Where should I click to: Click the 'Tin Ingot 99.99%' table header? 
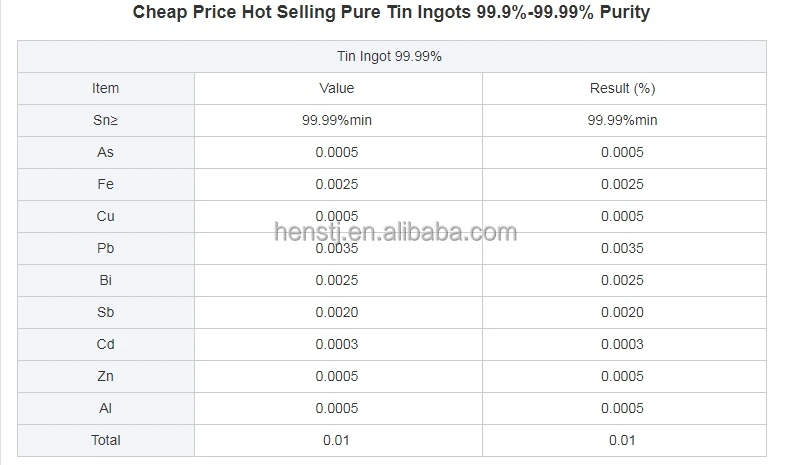pos(391,56)
